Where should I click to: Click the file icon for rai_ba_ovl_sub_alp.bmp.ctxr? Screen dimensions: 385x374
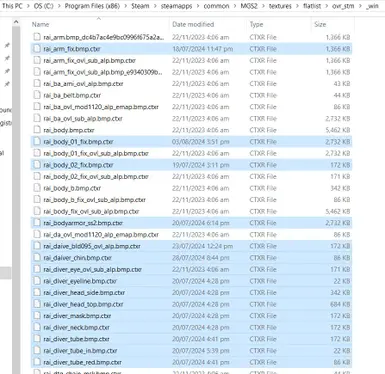point(37,119)
